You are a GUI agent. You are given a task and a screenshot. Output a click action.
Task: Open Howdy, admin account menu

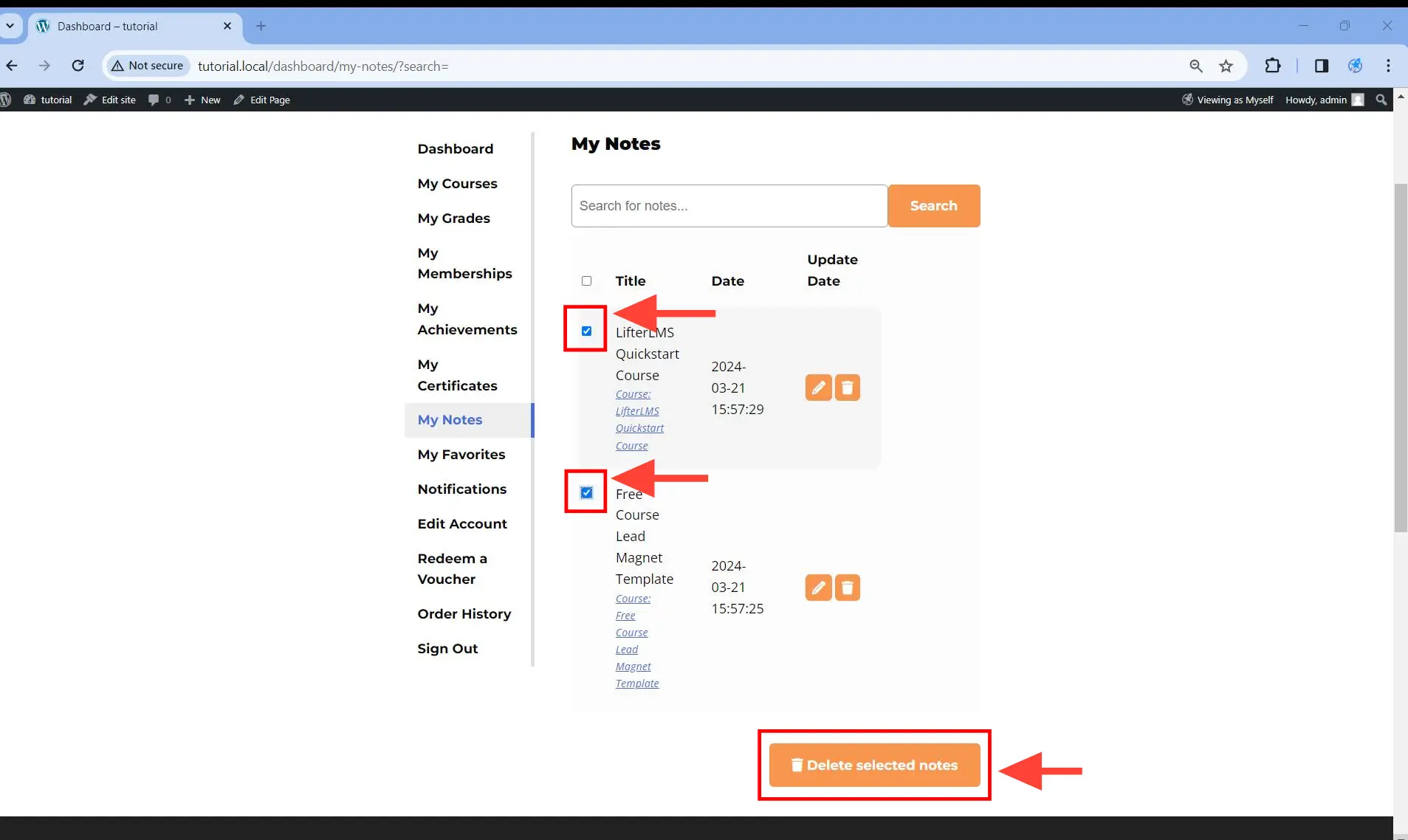tap(1325, 100)
